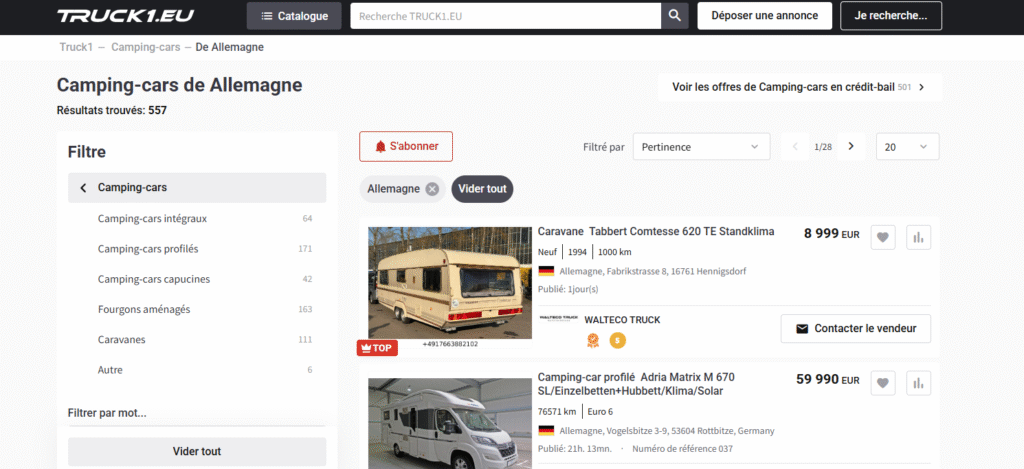The image size is (1024, 469).
Task: Click the 59 990 EUR price
Action: coord(828,380)
